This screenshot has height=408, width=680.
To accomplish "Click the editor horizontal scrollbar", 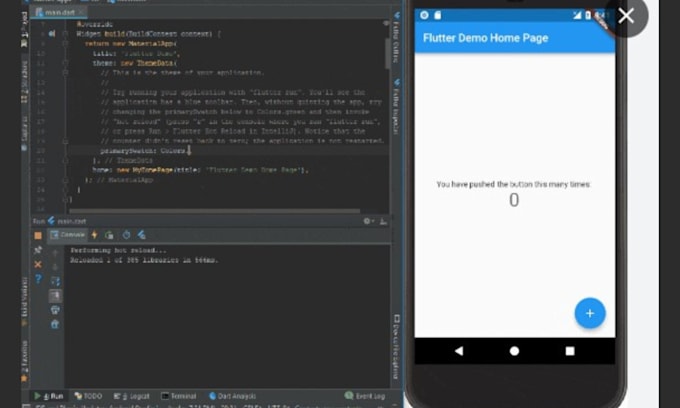I will pyautogui.click(x=215, y=211).
